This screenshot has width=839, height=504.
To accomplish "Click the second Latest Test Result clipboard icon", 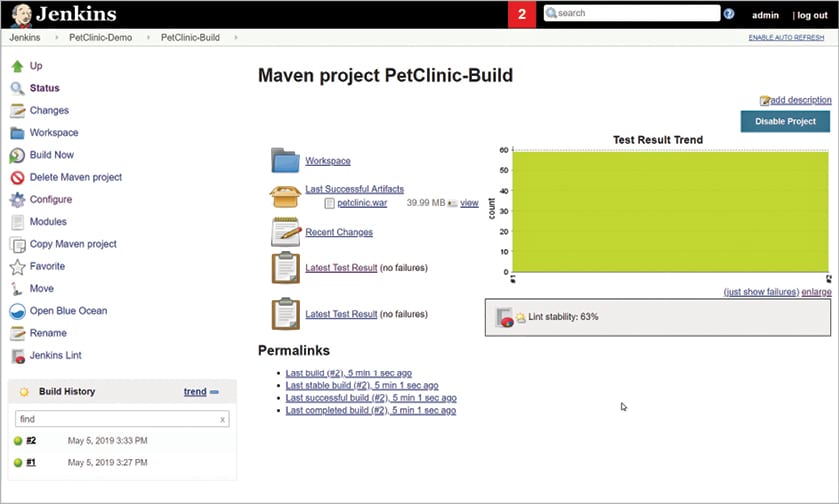I will (x=286, y=314).
